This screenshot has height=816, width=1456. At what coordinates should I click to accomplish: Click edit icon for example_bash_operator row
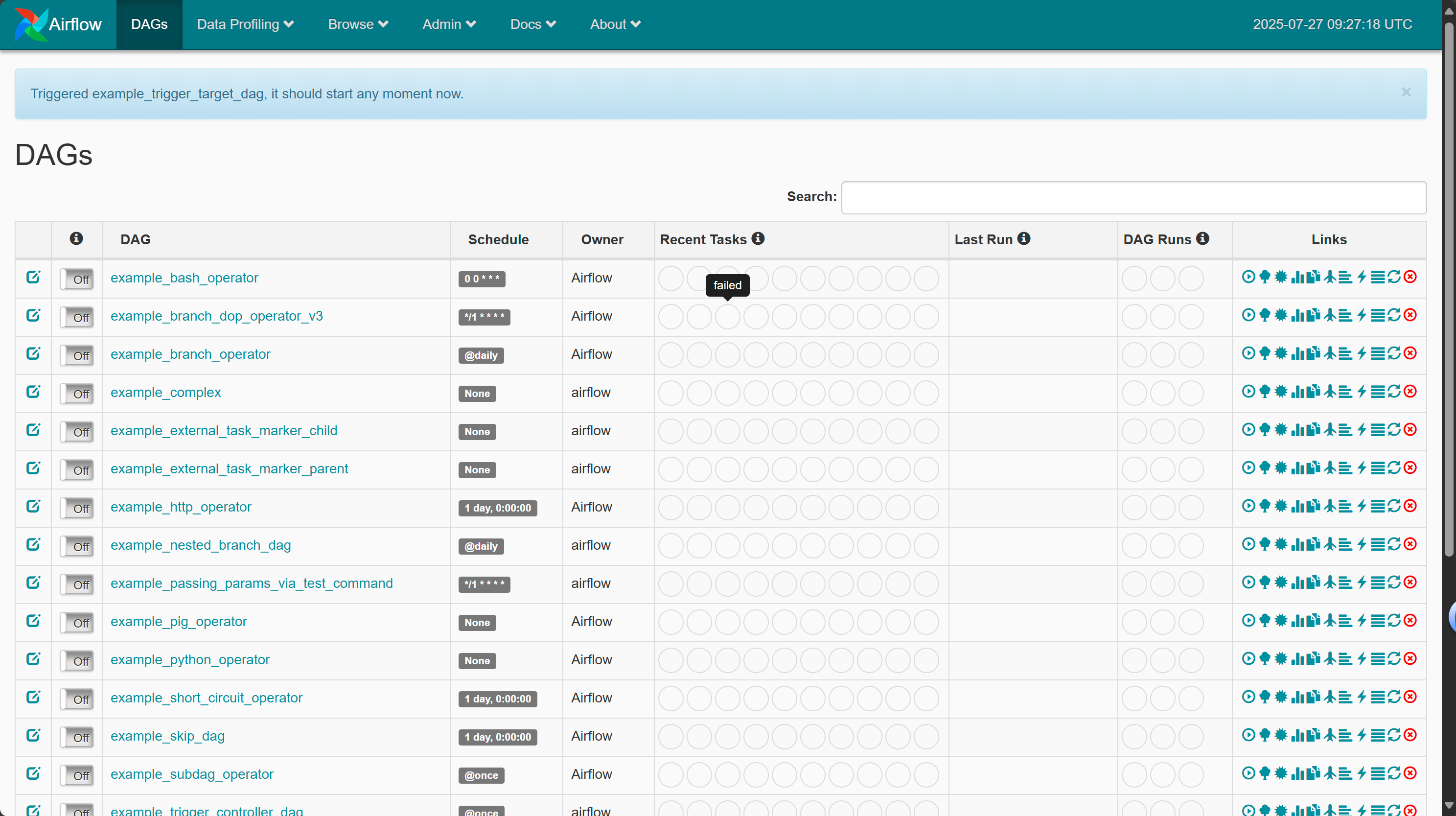click(x=33, y=277)
